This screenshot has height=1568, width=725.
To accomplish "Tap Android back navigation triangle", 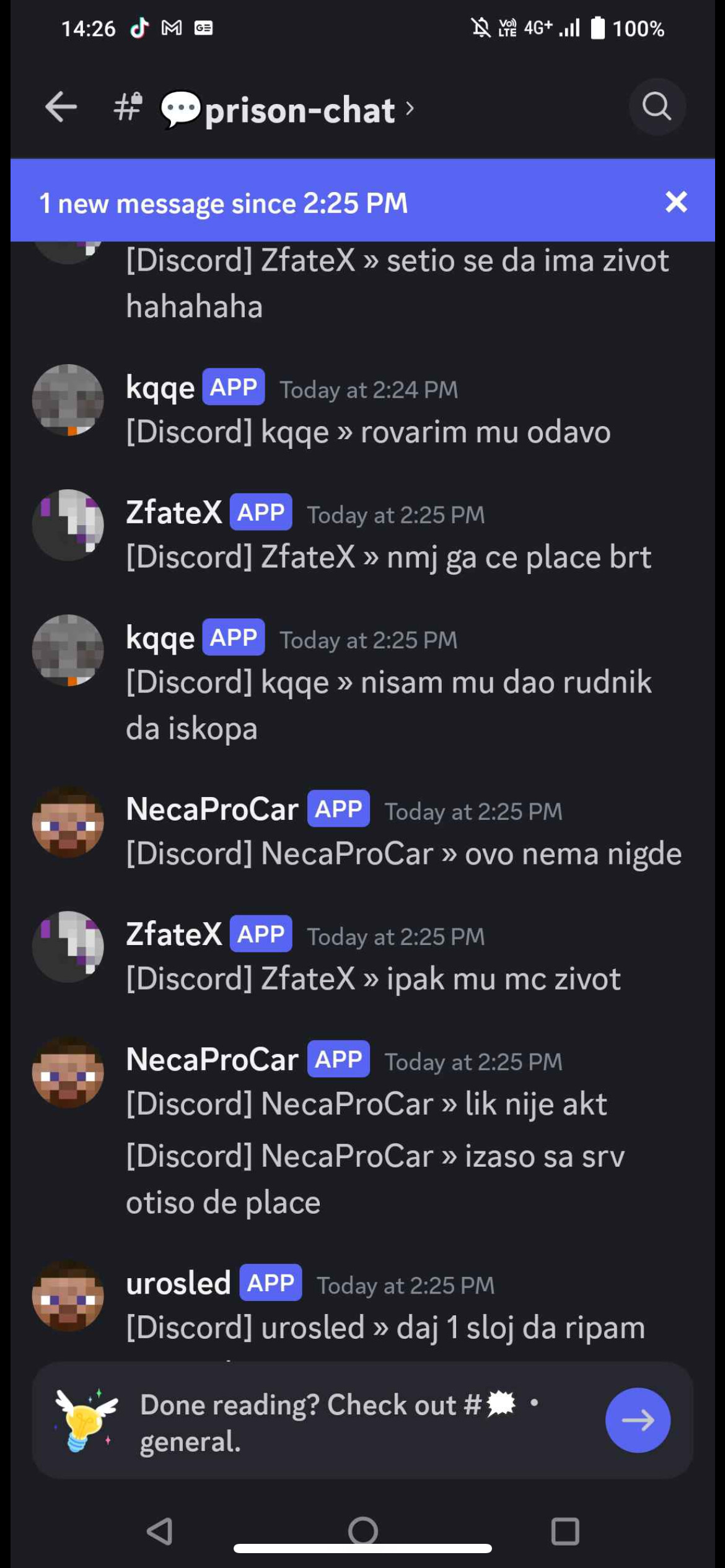I will (160, 1531).
